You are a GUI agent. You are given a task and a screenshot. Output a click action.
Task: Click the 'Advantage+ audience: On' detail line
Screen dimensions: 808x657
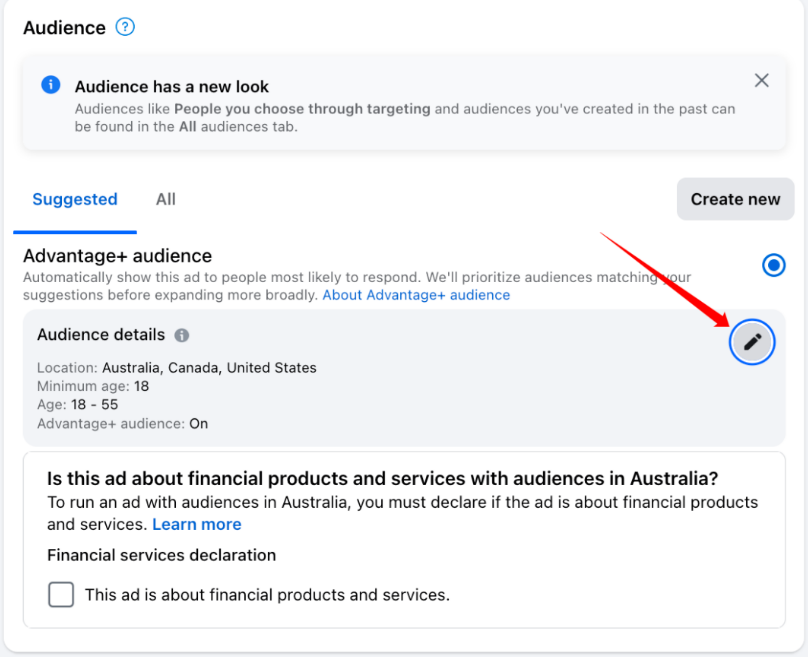click(x=123, y=424)
